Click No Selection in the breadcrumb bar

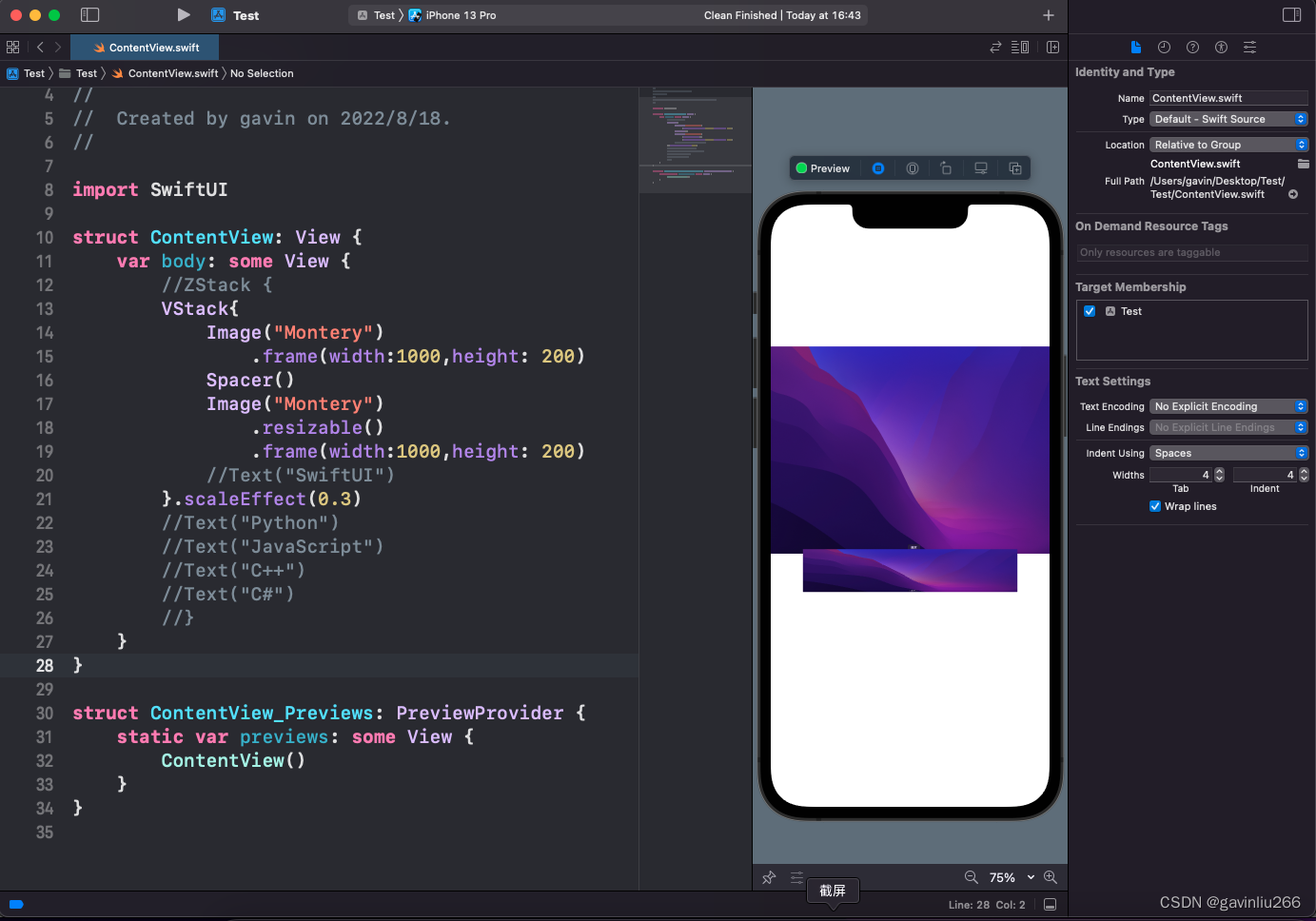(x=262, y=73)
